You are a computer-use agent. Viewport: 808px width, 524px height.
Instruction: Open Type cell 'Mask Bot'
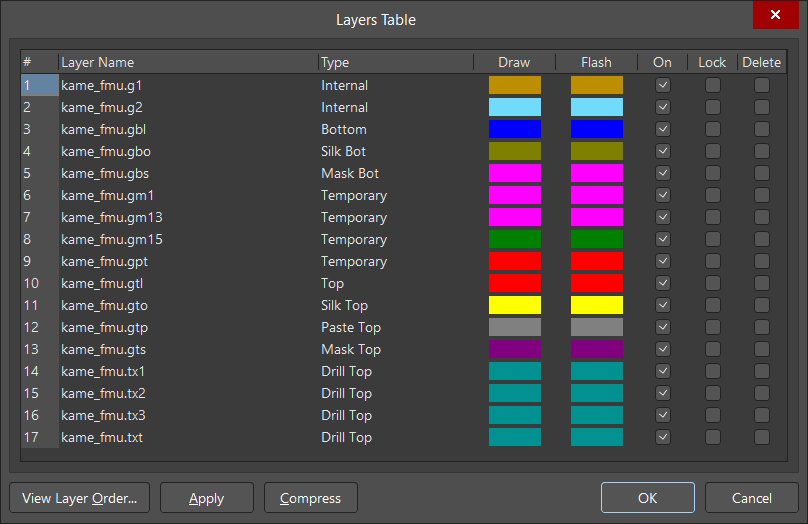350,173
